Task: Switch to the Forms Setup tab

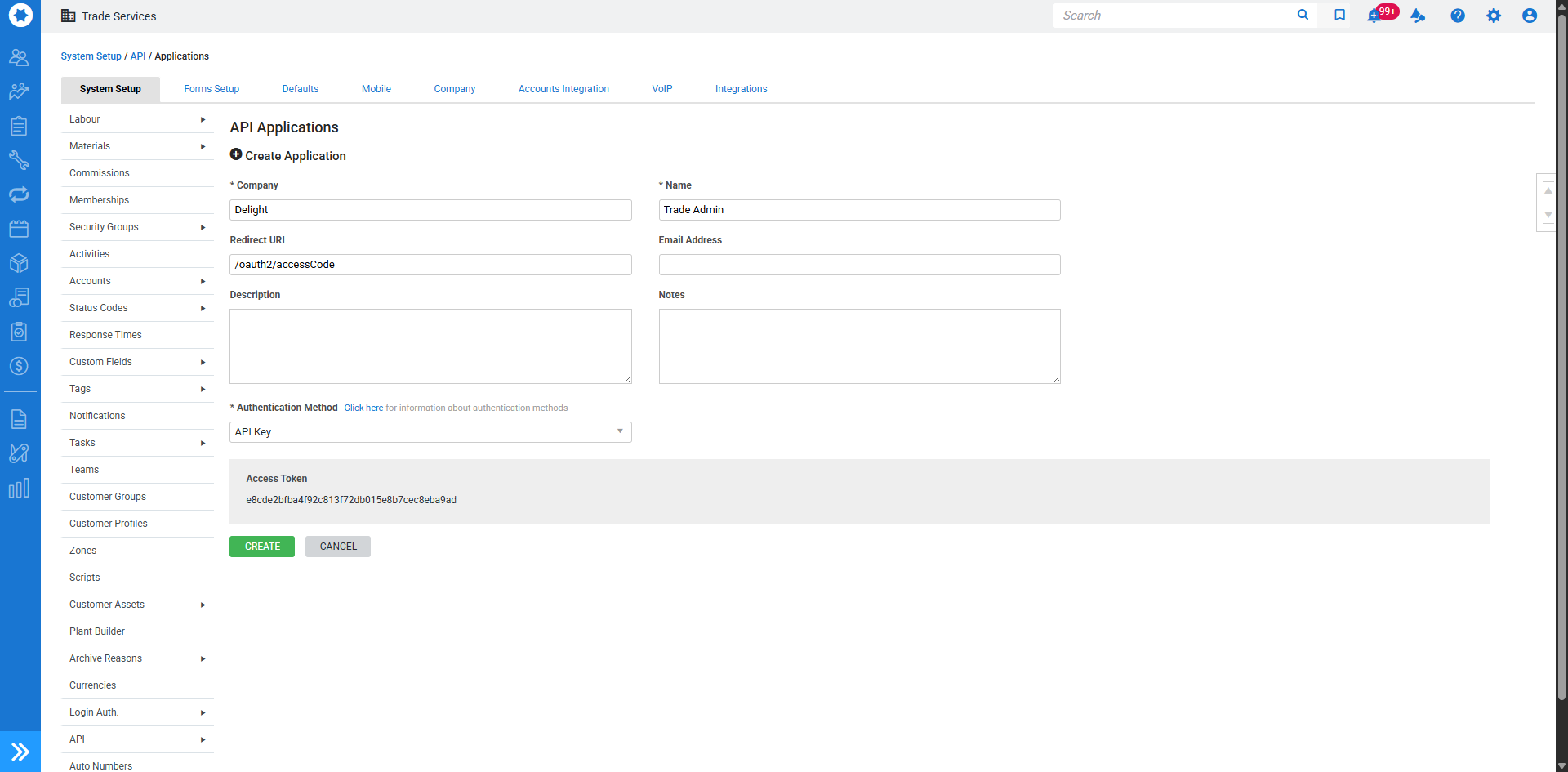Action: pos(212,89)
